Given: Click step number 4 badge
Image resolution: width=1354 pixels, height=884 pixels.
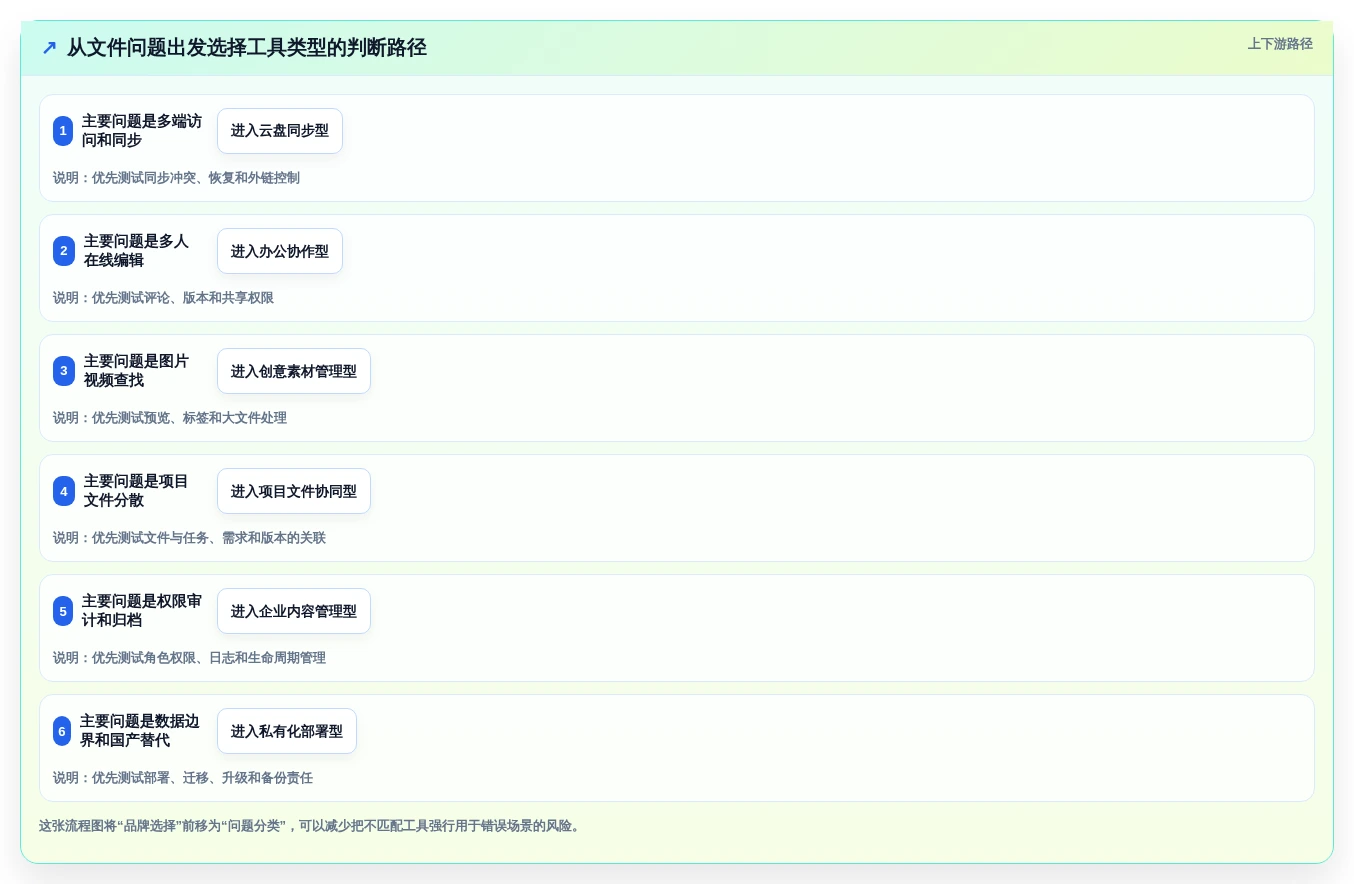Looking at the screenshot, I should point(64,491).
